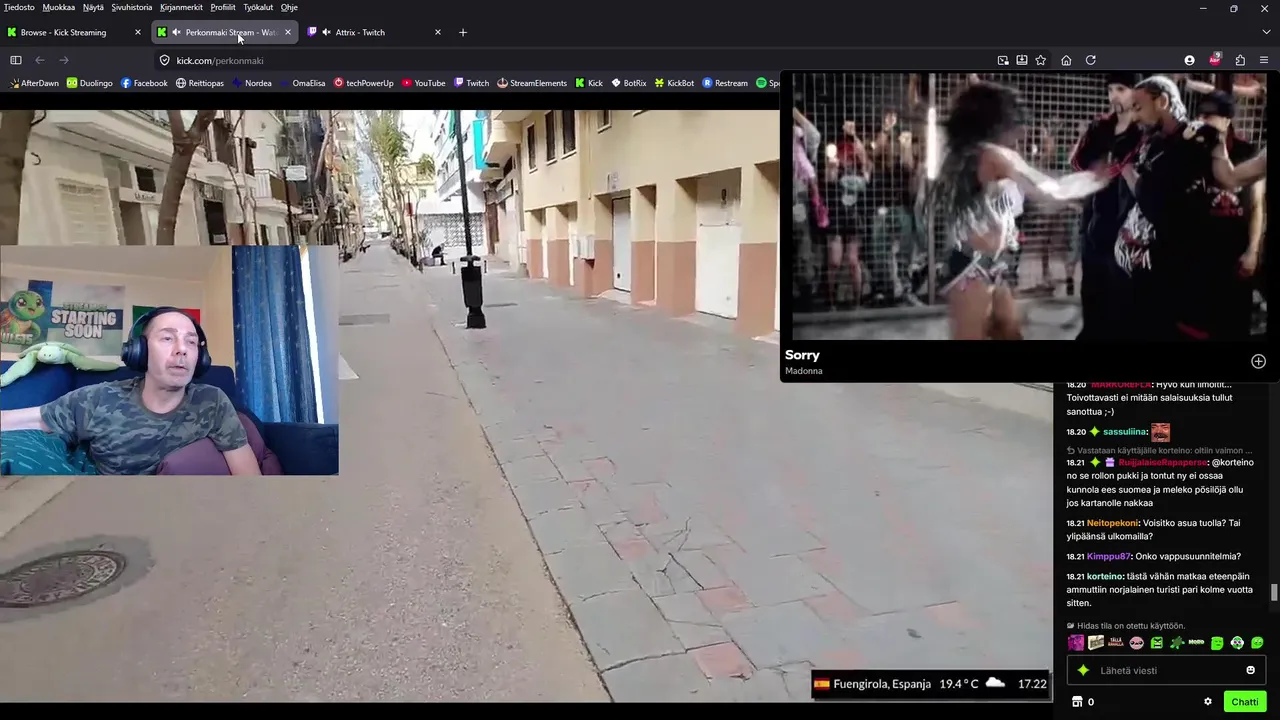Pick the green speech bubble emote
The height and width of the screenshot is (720, 1280).
tap(1257, 643)
